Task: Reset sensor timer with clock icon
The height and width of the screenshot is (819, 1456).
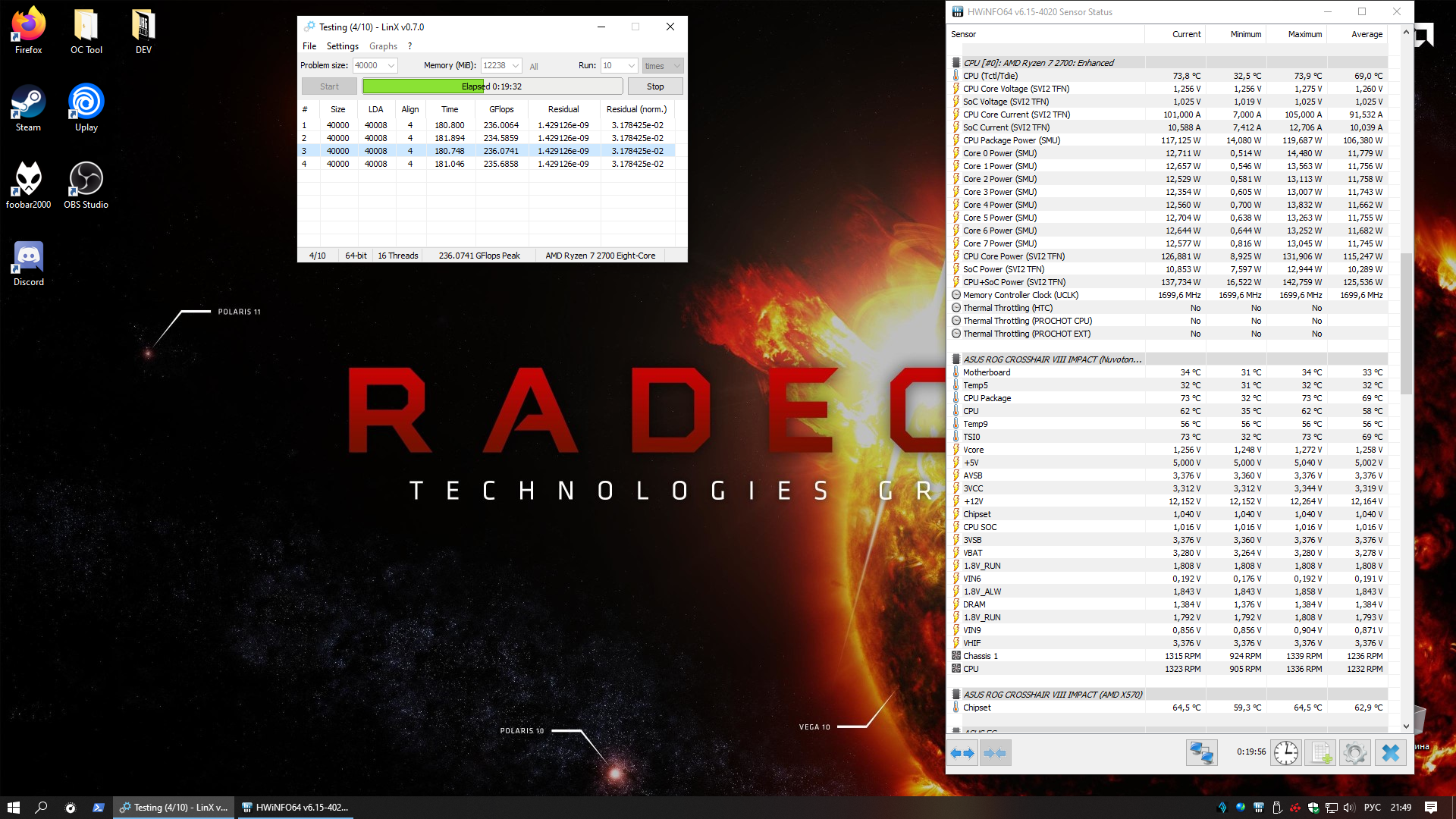Action: pyautogui.click(x=1286, y=753)
